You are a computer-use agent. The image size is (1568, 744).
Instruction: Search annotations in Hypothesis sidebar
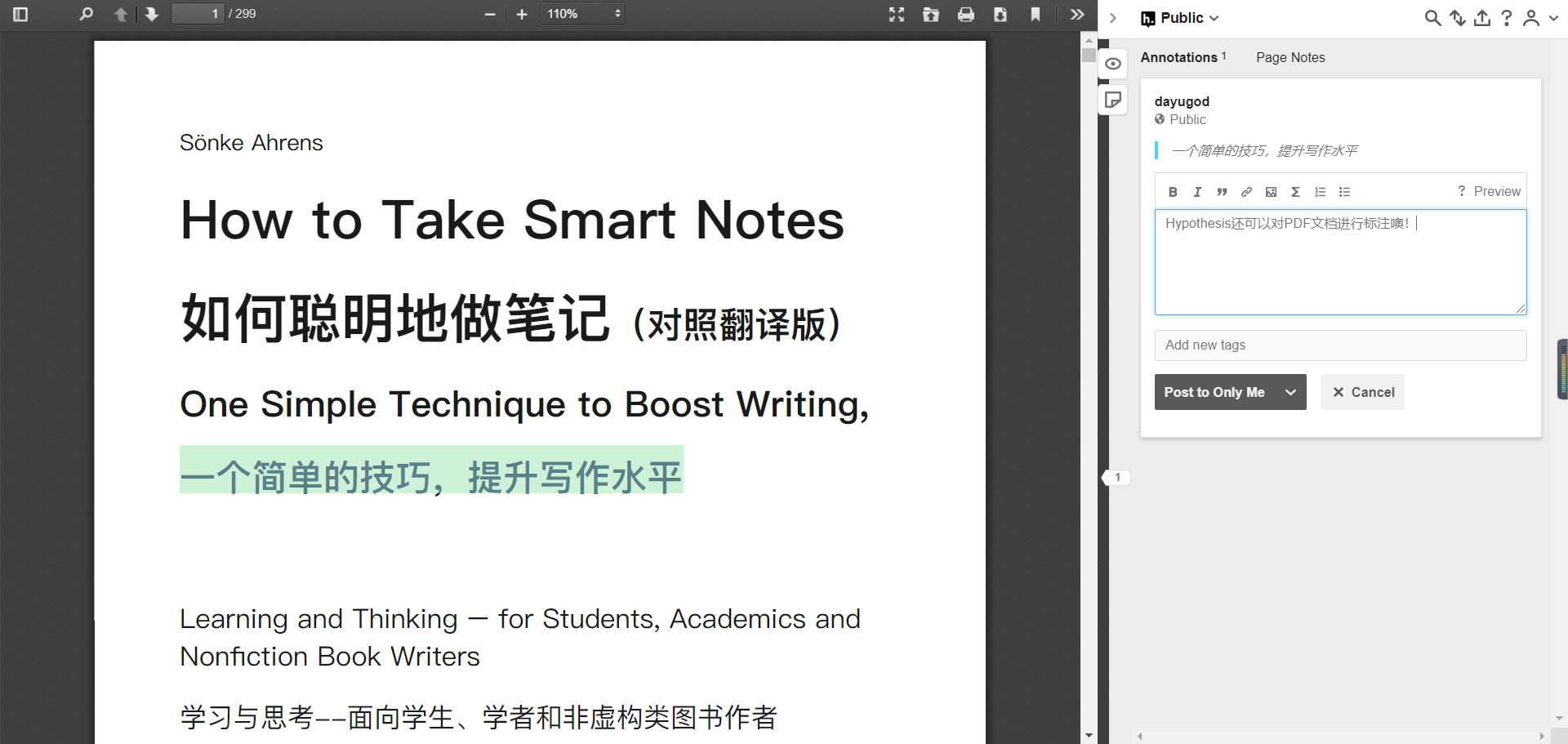1432,18
